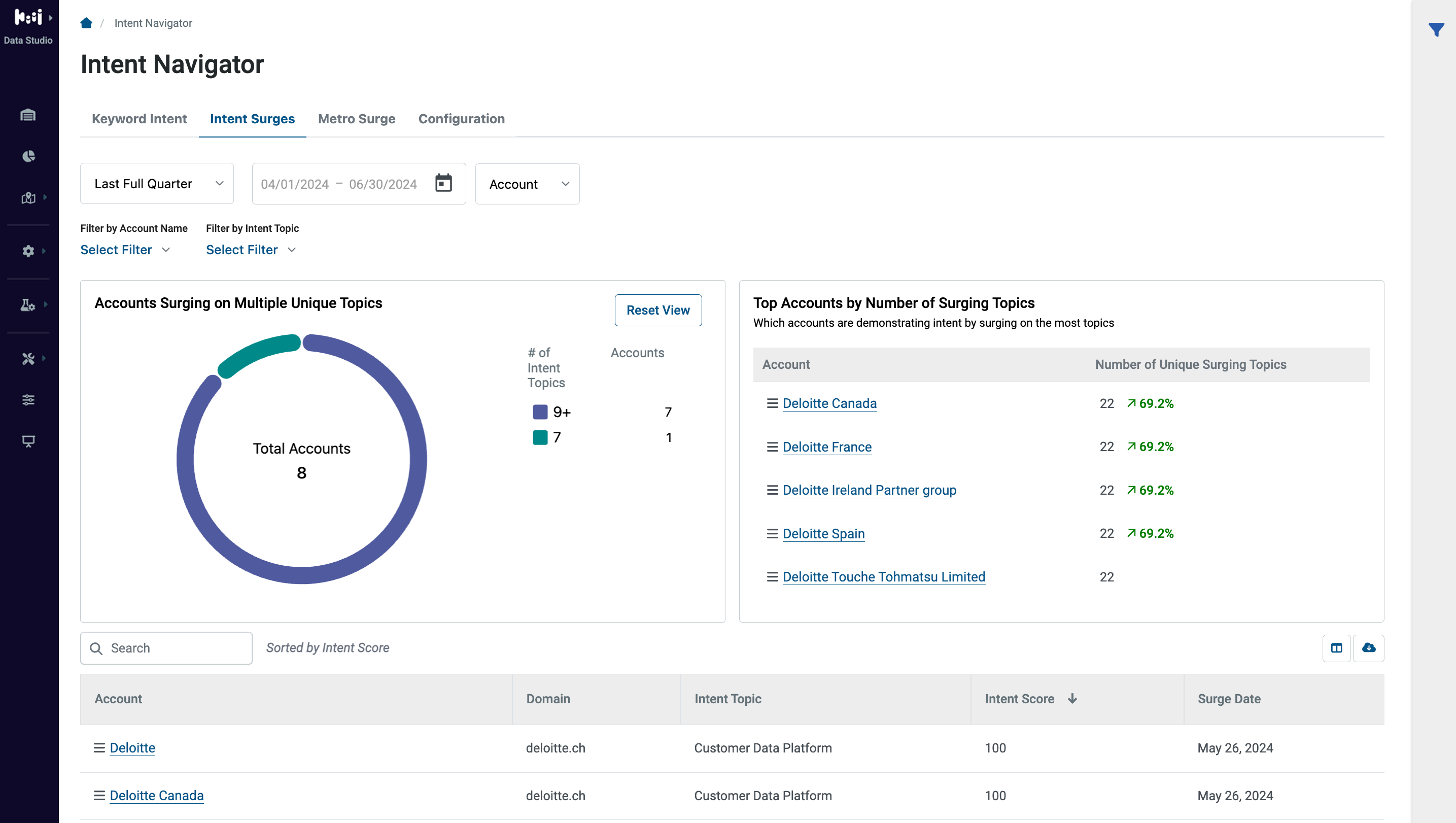
Task: Click the Total Accounts 8 label in chart
Action: 301,461
